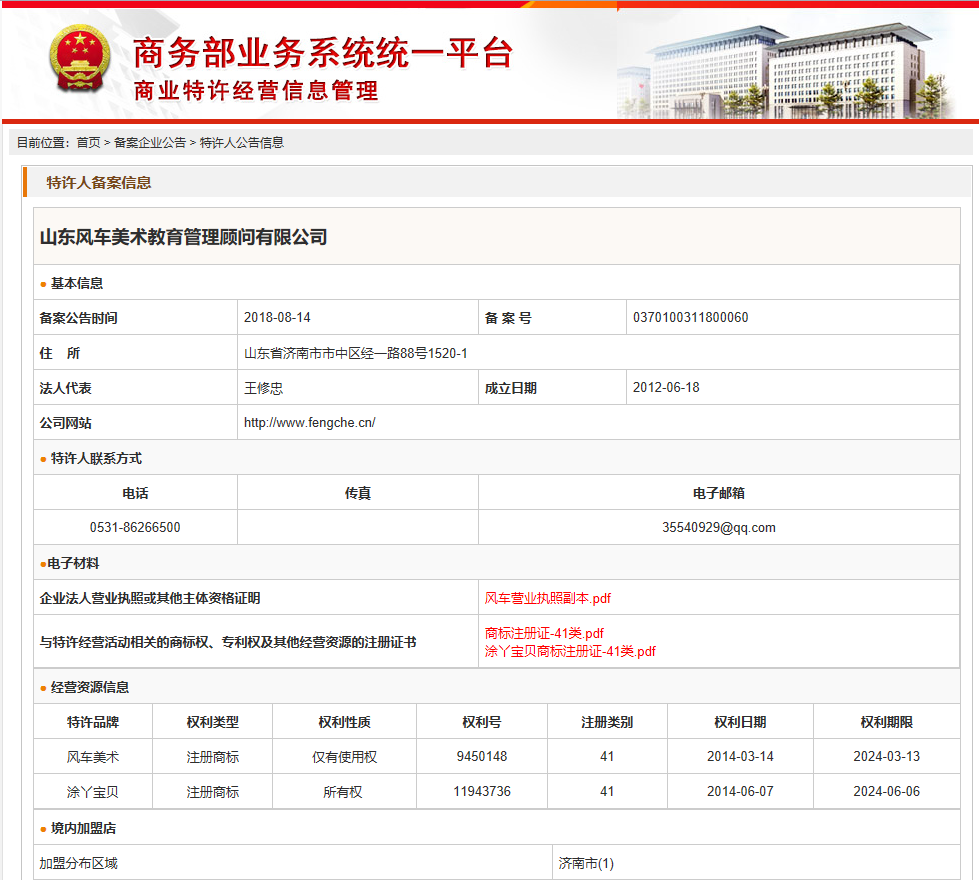
Task: Click the 权利类型 column header
Action: [213, 722]
